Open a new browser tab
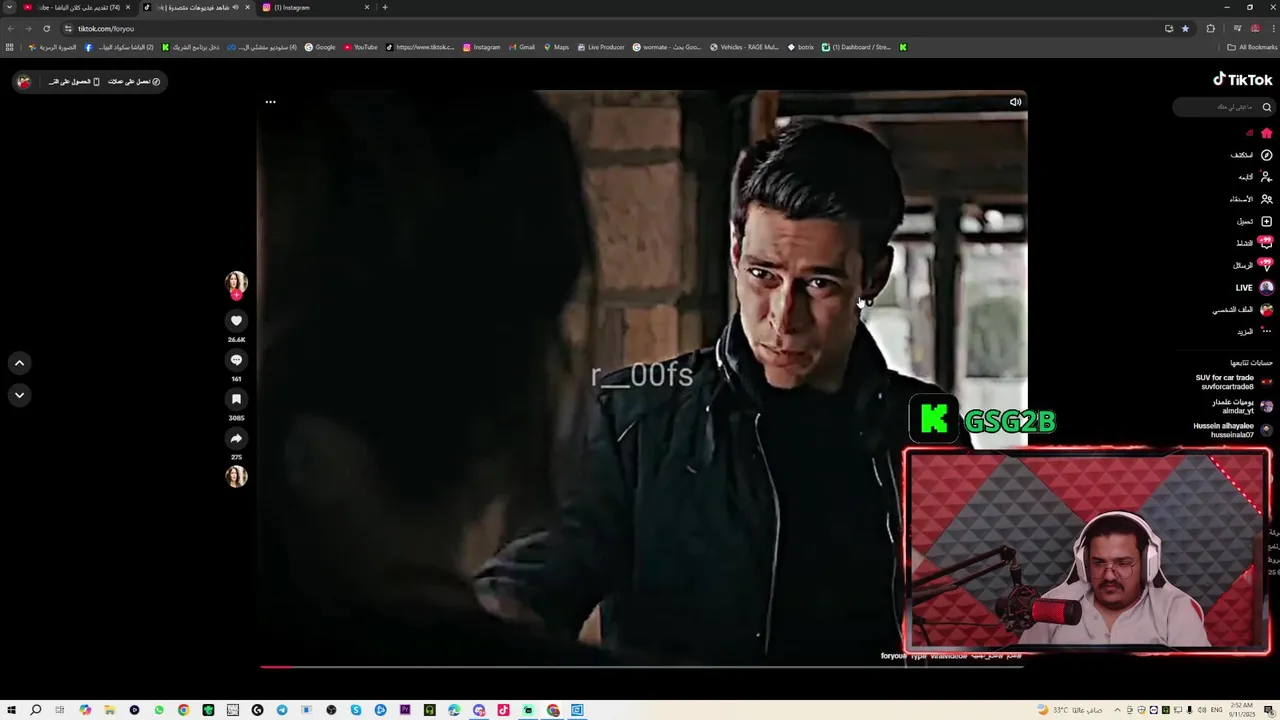 [x=385, y=7]
